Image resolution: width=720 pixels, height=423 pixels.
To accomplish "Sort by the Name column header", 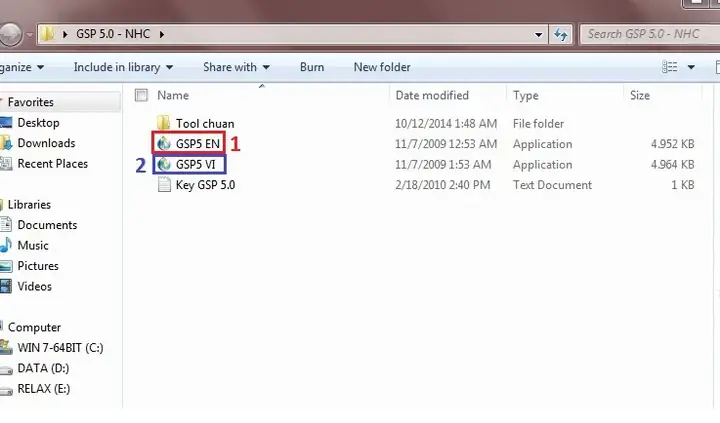I will point(173,95).
